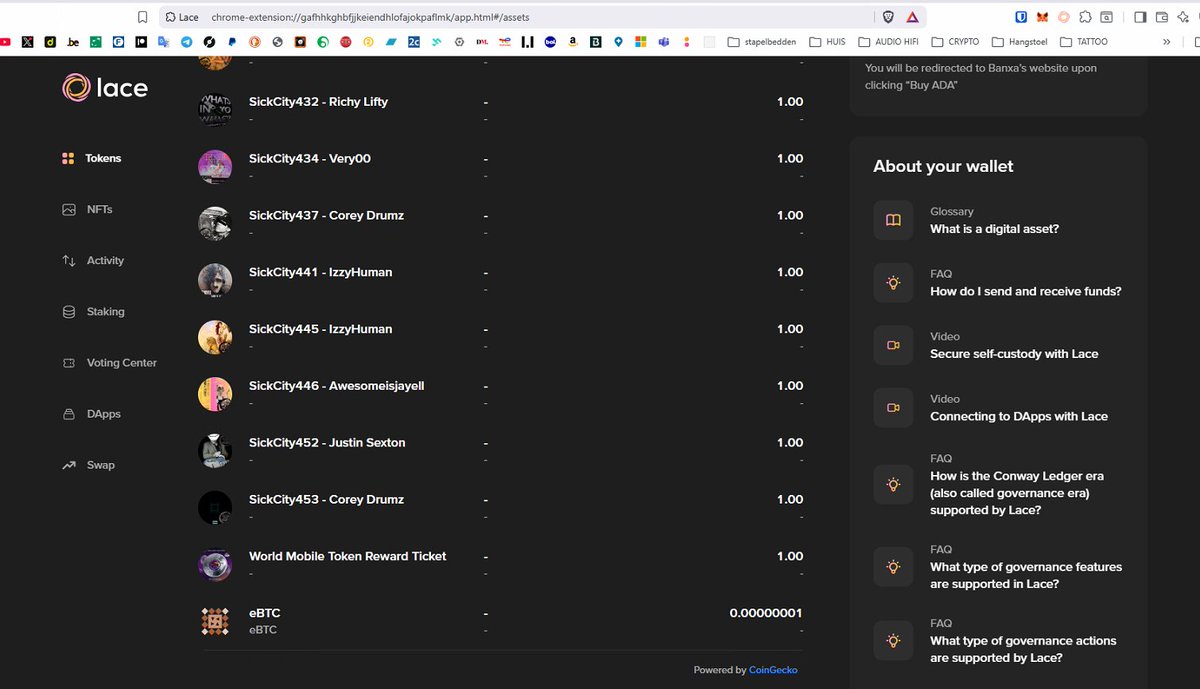Open the Voting Center
Viewport: 1200px width, 689px height.
point(109,363)
